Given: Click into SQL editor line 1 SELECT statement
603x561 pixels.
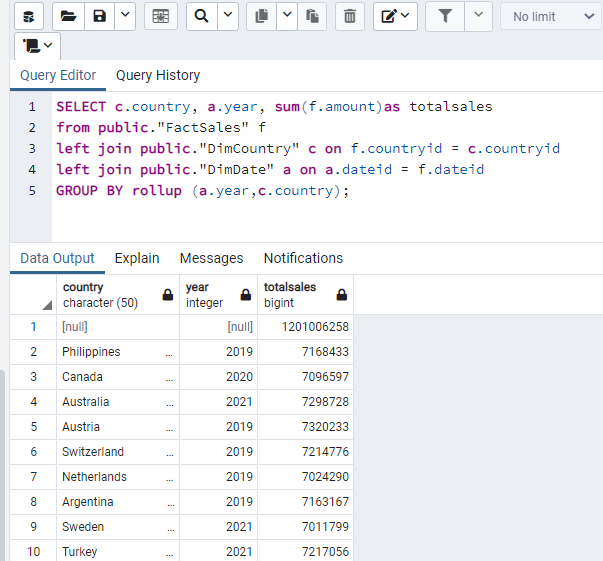Looking at the screenshot, I should click(x=274, y=107).
